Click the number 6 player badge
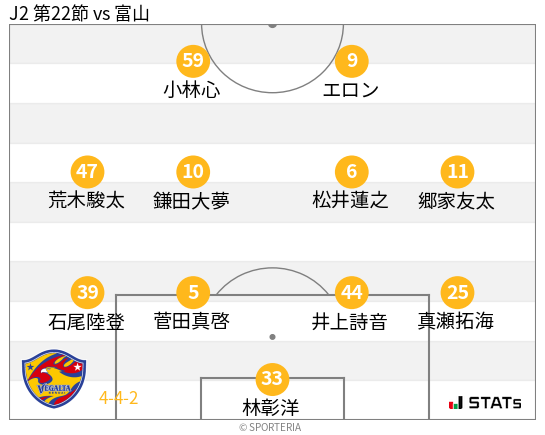The image size is (545, 435). coord(351,172)
